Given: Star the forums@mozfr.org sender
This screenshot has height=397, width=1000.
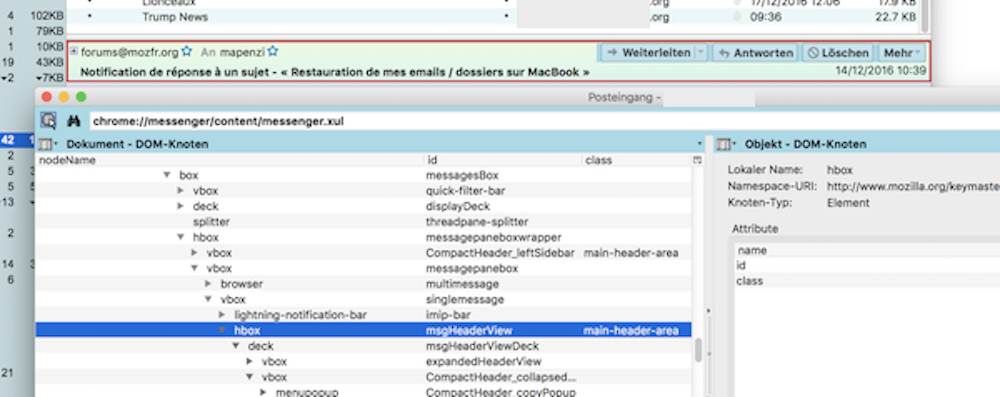Looking at the screenshot, I should coord(186,52).
